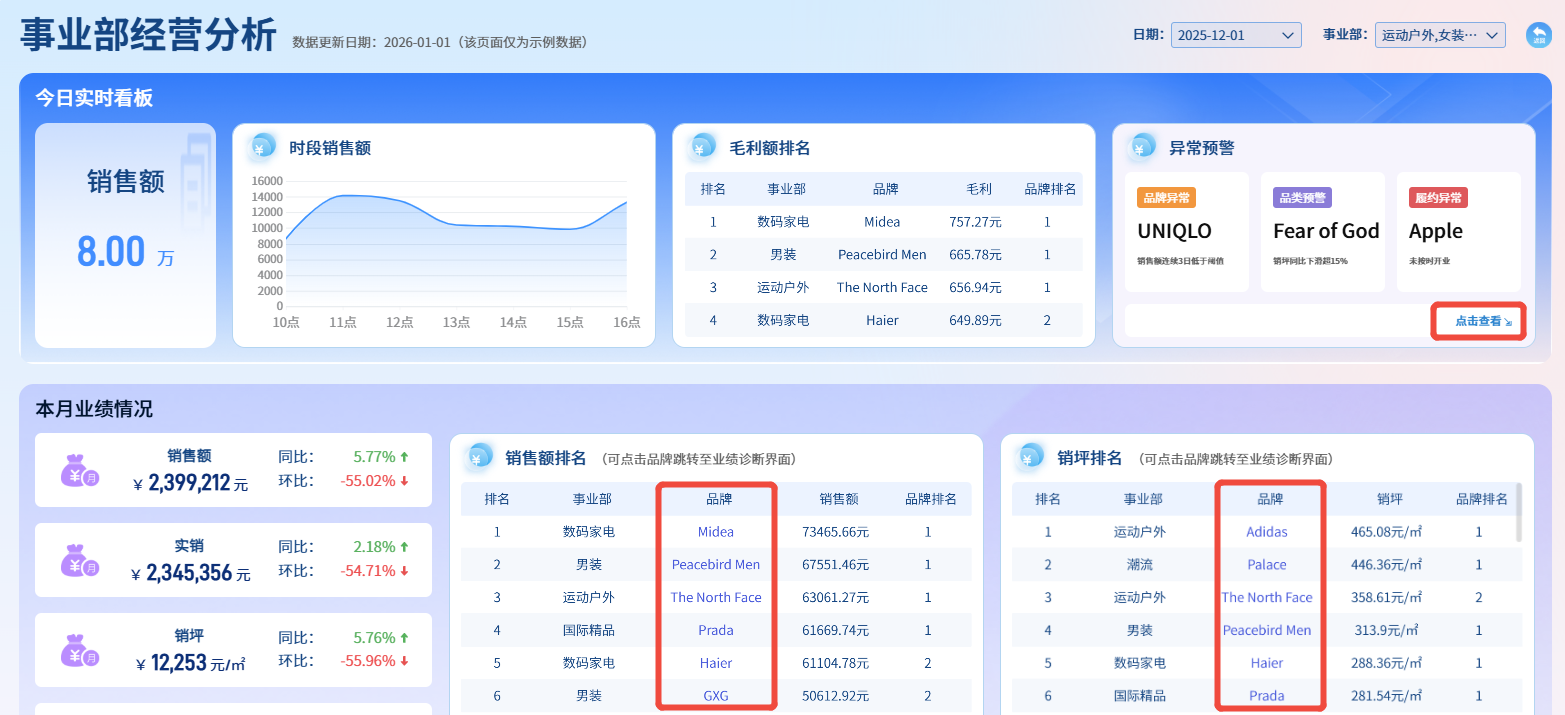
Task: Open Haier in 销坪排名 table
Action: pos(1267,664)
